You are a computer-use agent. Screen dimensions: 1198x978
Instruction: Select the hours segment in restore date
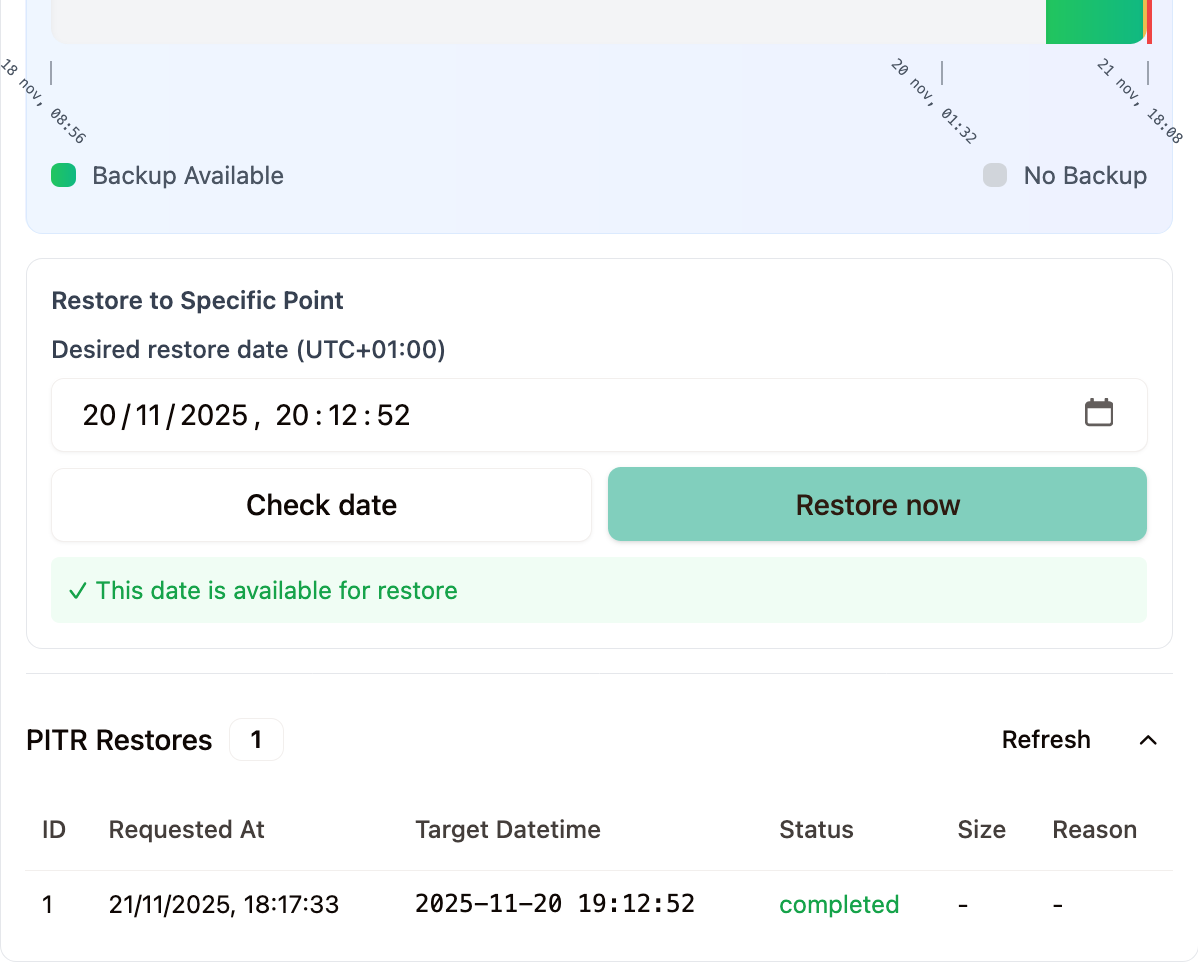[x=291, y=415]
